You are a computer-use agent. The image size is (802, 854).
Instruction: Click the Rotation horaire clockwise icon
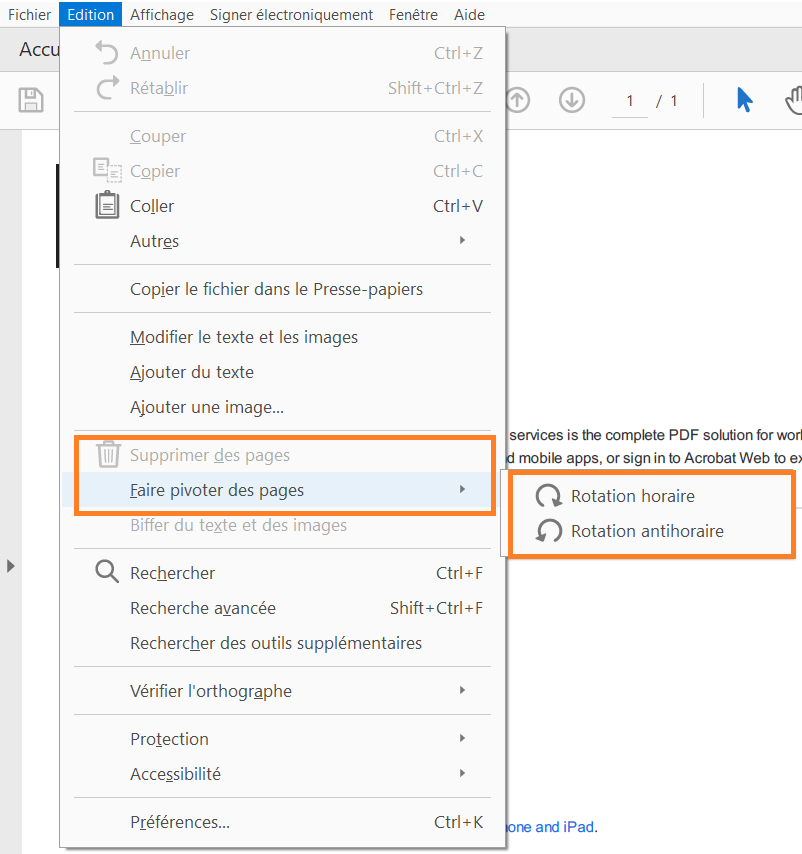[548, 495]
